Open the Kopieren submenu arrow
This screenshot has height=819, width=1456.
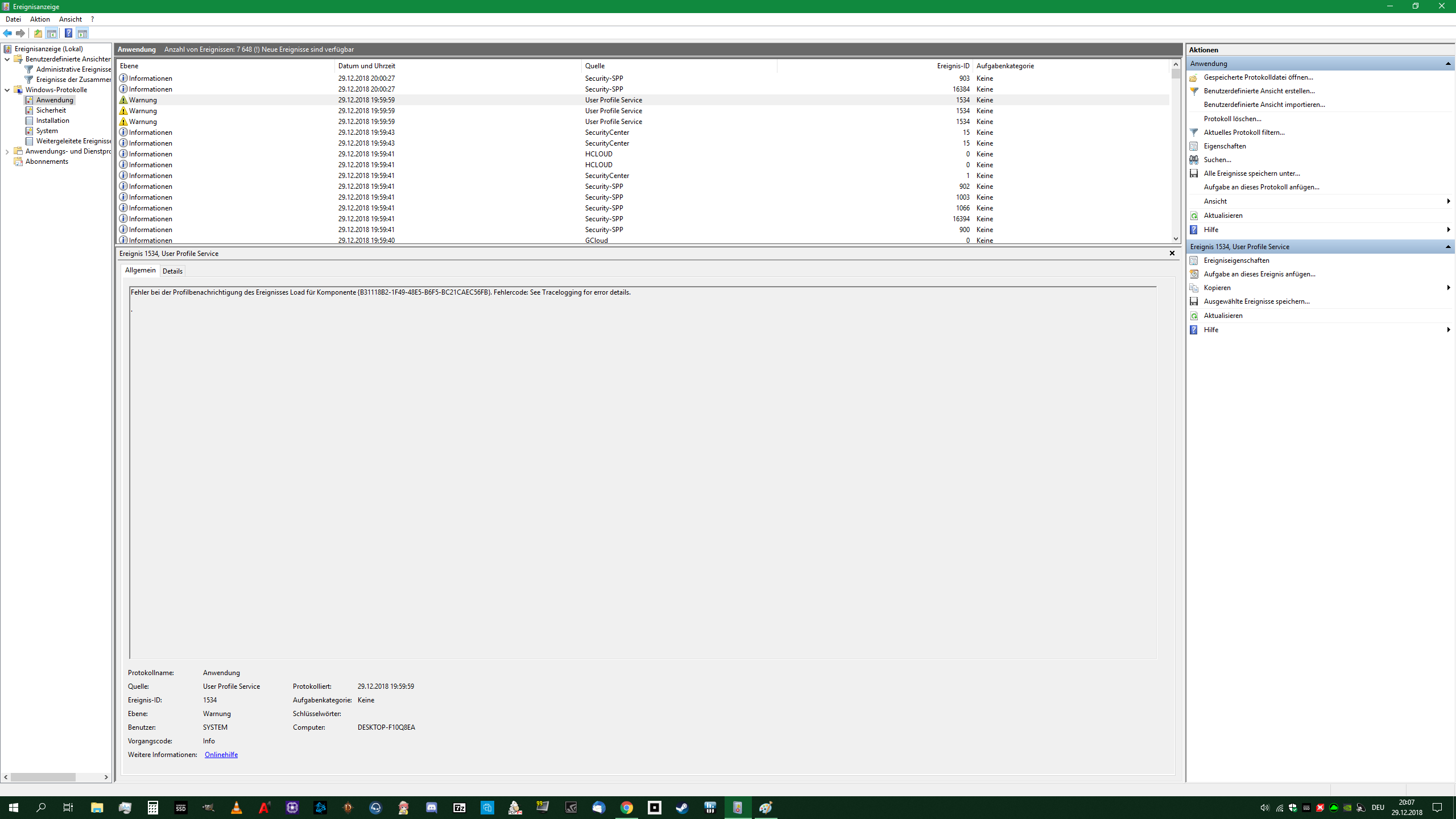tap(1448, 288)
